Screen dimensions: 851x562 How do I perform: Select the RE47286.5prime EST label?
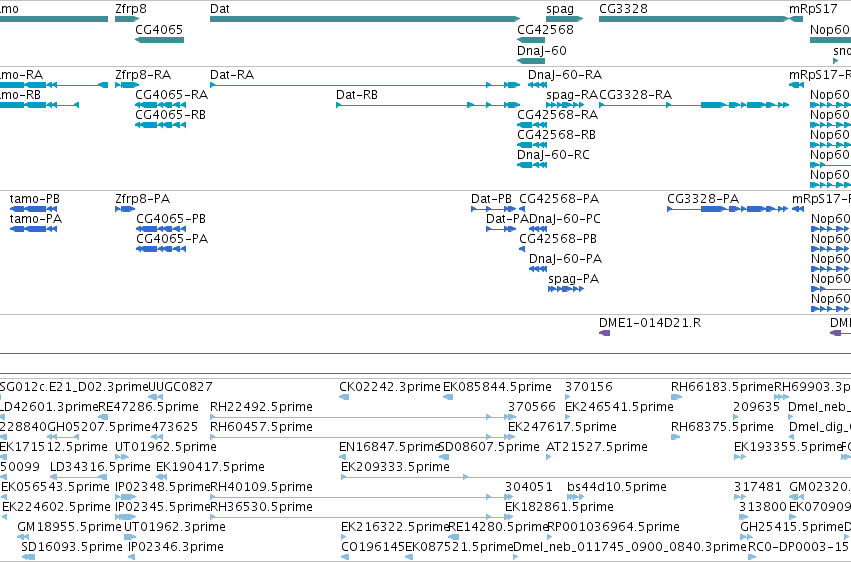pyautogui.click(x=148, y=407)
